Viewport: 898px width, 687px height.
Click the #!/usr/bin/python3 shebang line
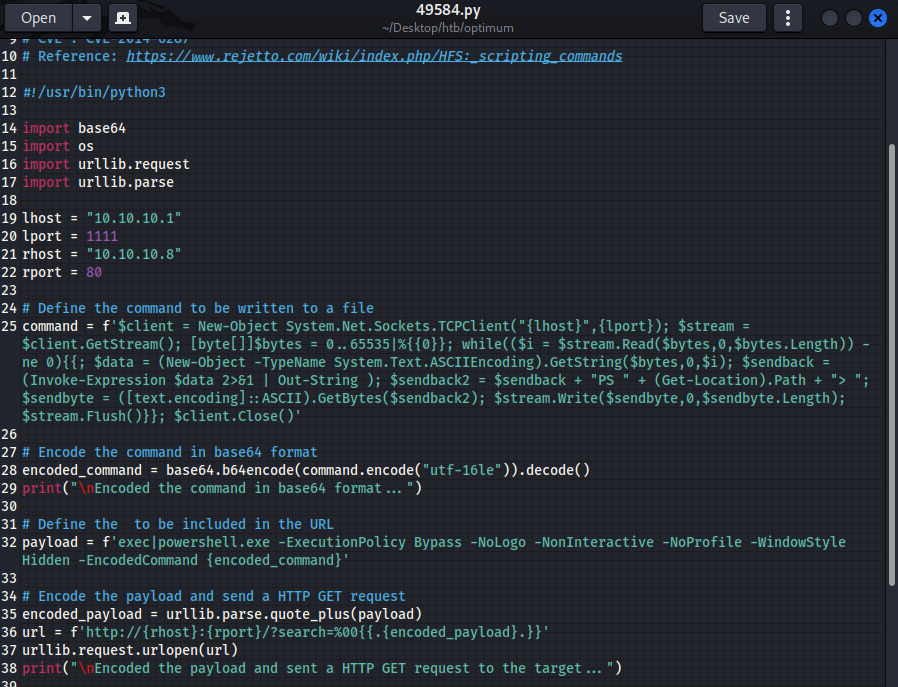[94, 92]
